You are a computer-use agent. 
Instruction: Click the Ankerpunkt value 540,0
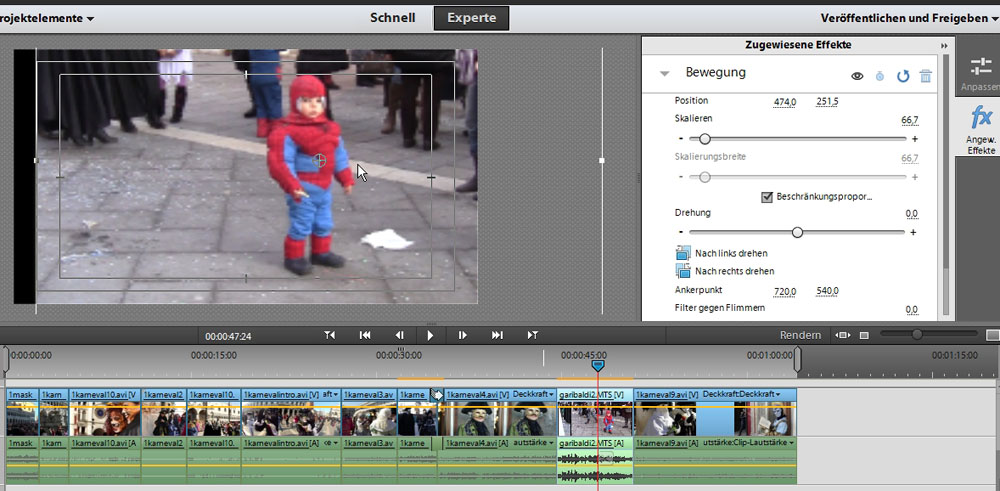tap(827, 291)
